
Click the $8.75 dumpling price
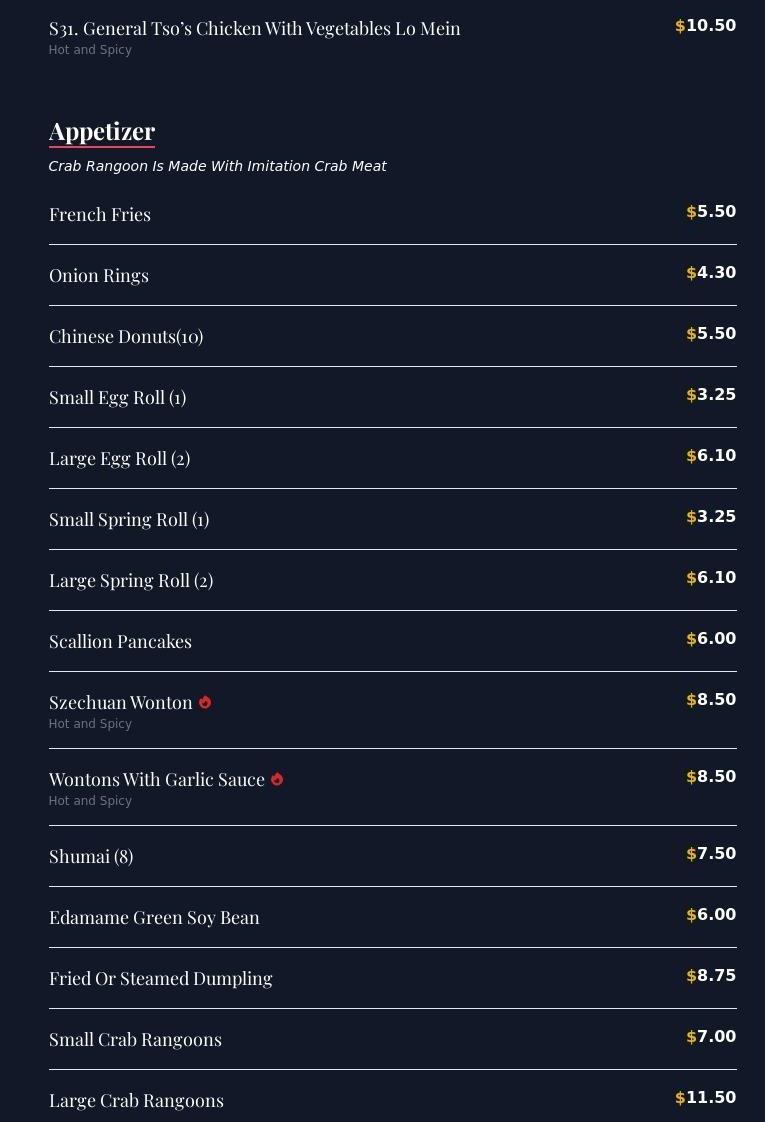tap(711, 976)
